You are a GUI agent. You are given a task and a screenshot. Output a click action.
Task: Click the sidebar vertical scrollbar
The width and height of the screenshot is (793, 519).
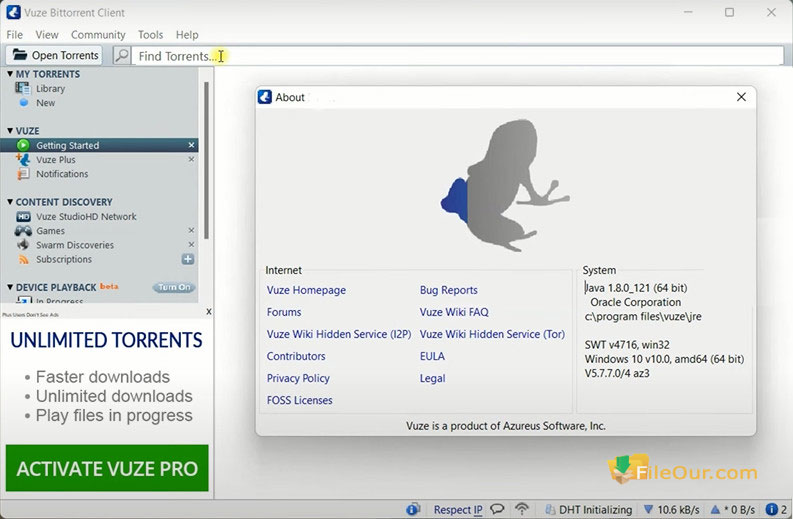pos(206,160)
